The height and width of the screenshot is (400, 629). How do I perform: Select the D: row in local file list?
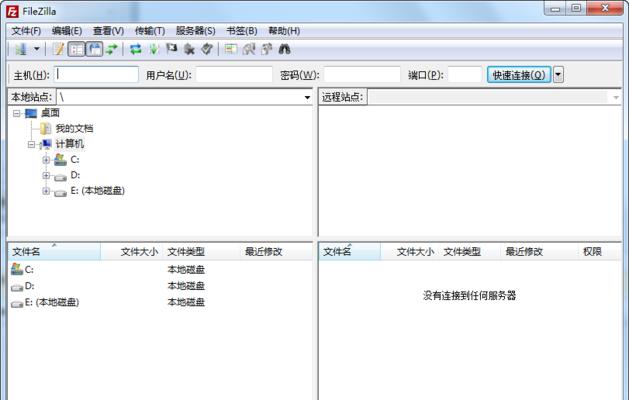pos(160,286)
